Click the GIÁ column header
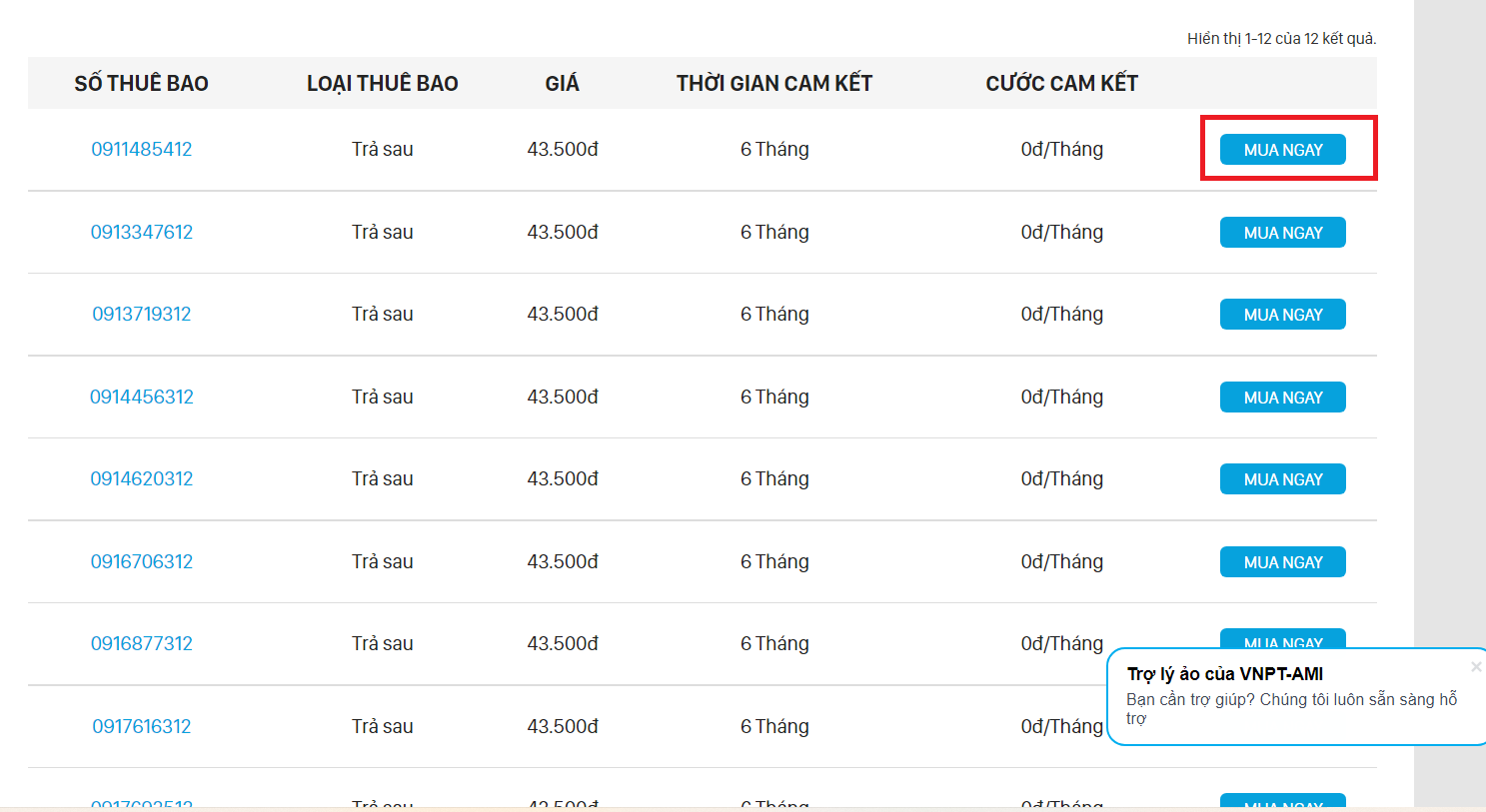The width and height of the screenshot is (1486, 812). 562,84
